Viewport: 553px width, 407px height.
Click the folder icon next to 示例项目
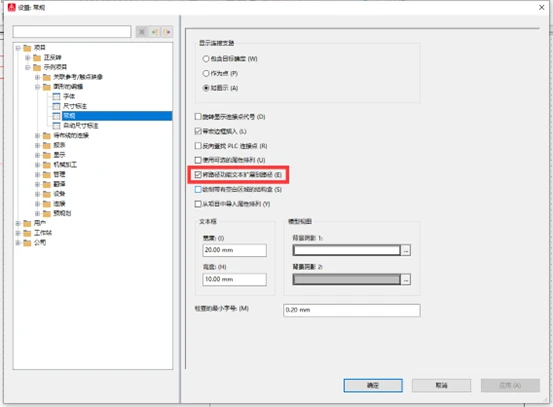37,67
